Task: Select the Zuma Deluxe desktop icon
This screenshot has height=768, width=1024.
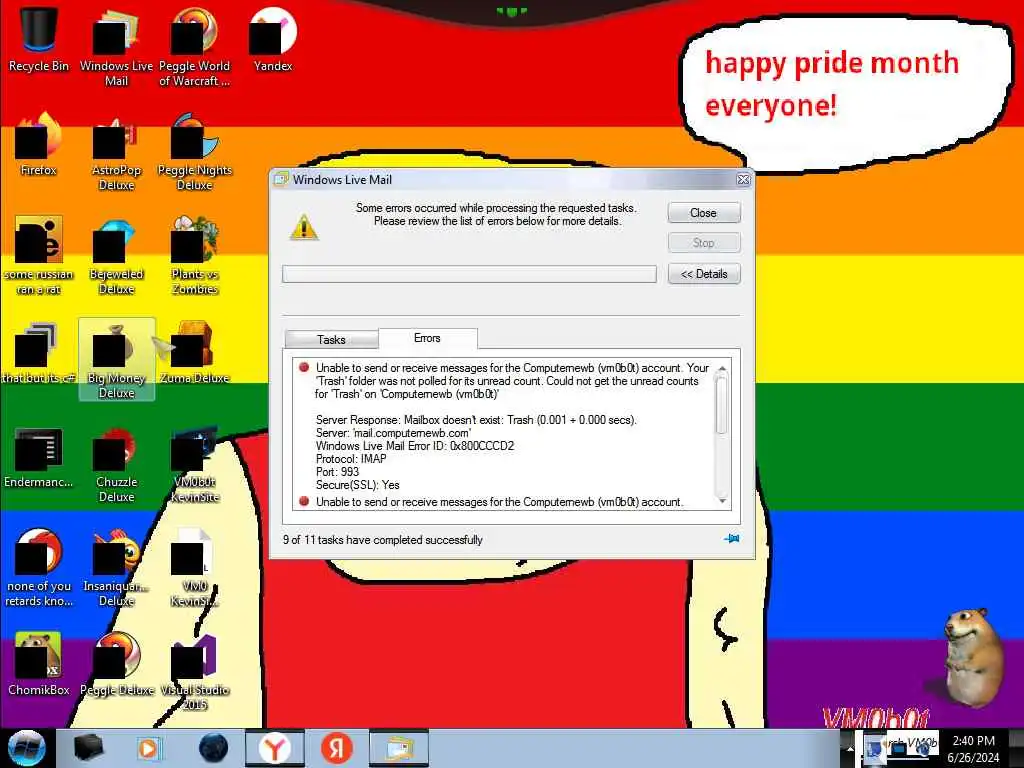Action: click(x=194, y=353)
